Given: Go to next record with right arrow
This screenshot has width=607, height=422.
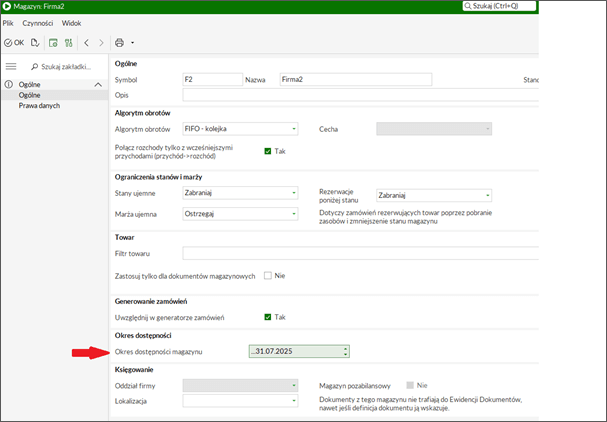Looking at the screenshot, I should (101, 43).
